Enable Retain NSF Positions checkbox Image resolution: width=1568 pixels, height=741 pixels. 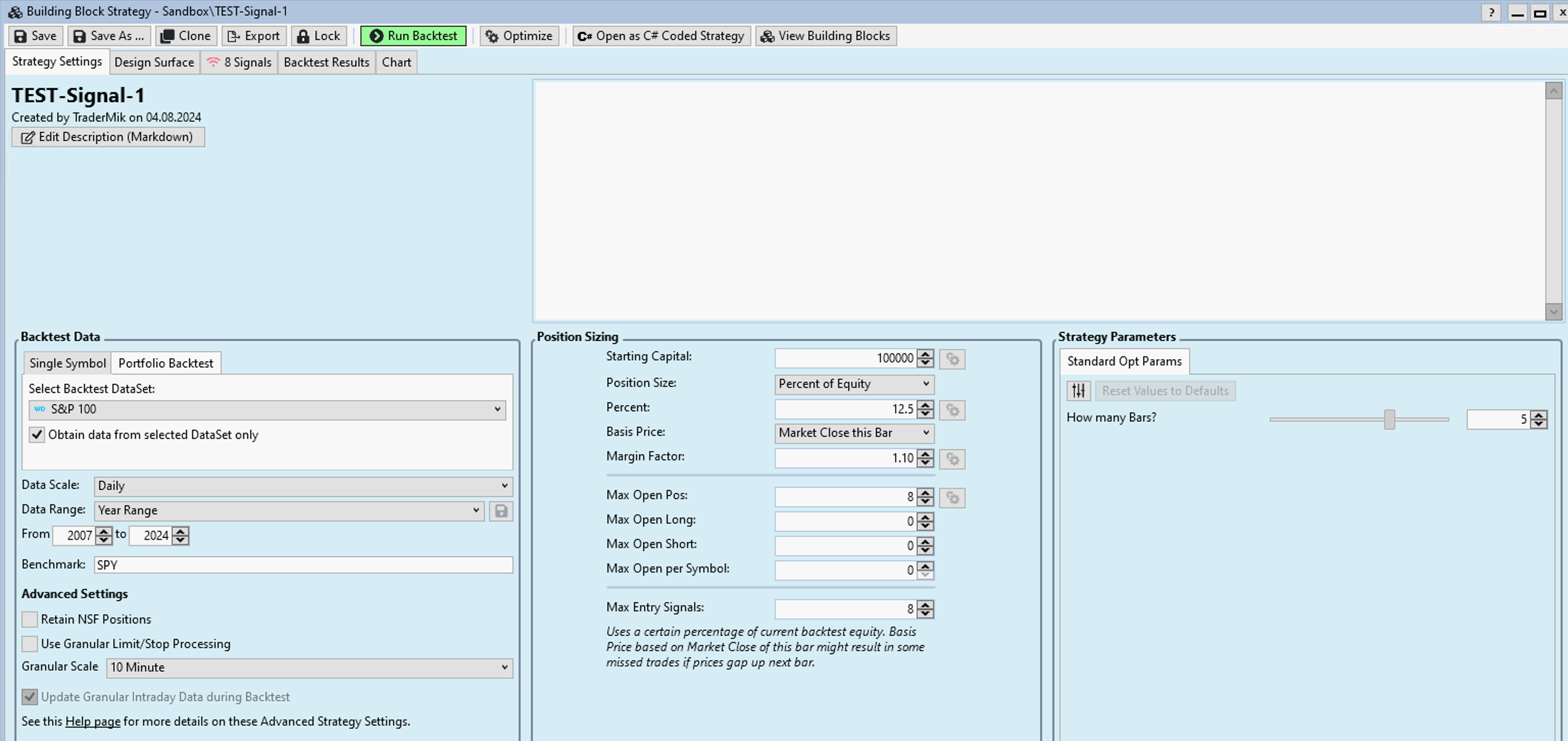(x=30, y=620)
